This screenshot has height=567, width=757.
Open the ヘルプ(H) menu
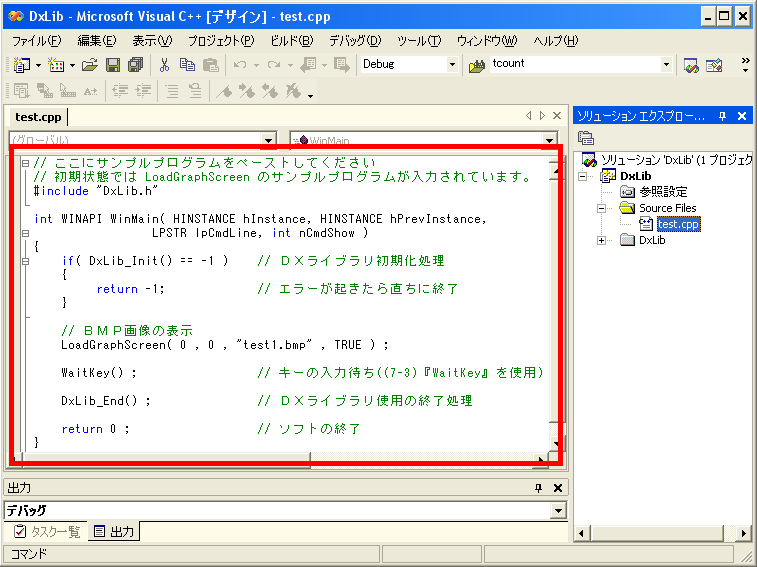click(555, 41)
